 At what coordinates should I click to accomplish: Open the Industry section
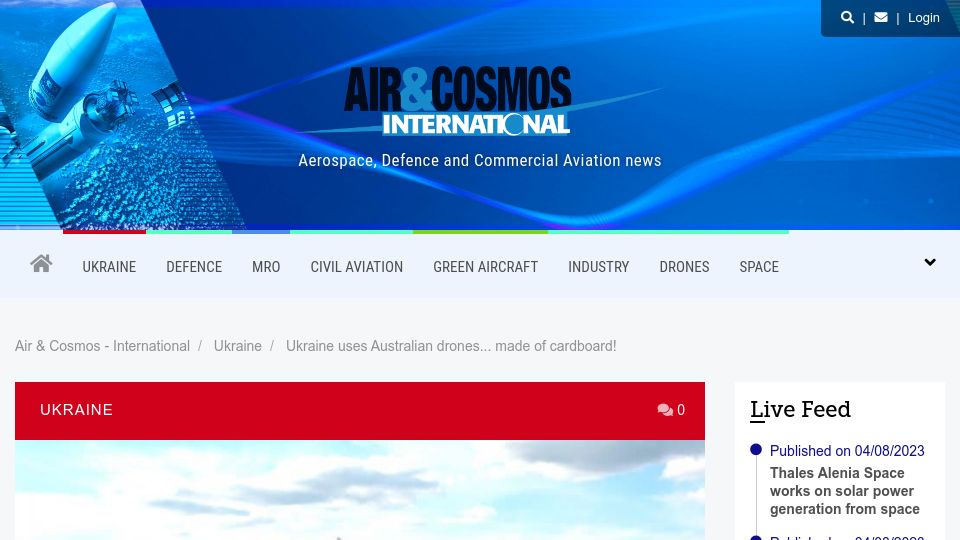click(598, 267)
